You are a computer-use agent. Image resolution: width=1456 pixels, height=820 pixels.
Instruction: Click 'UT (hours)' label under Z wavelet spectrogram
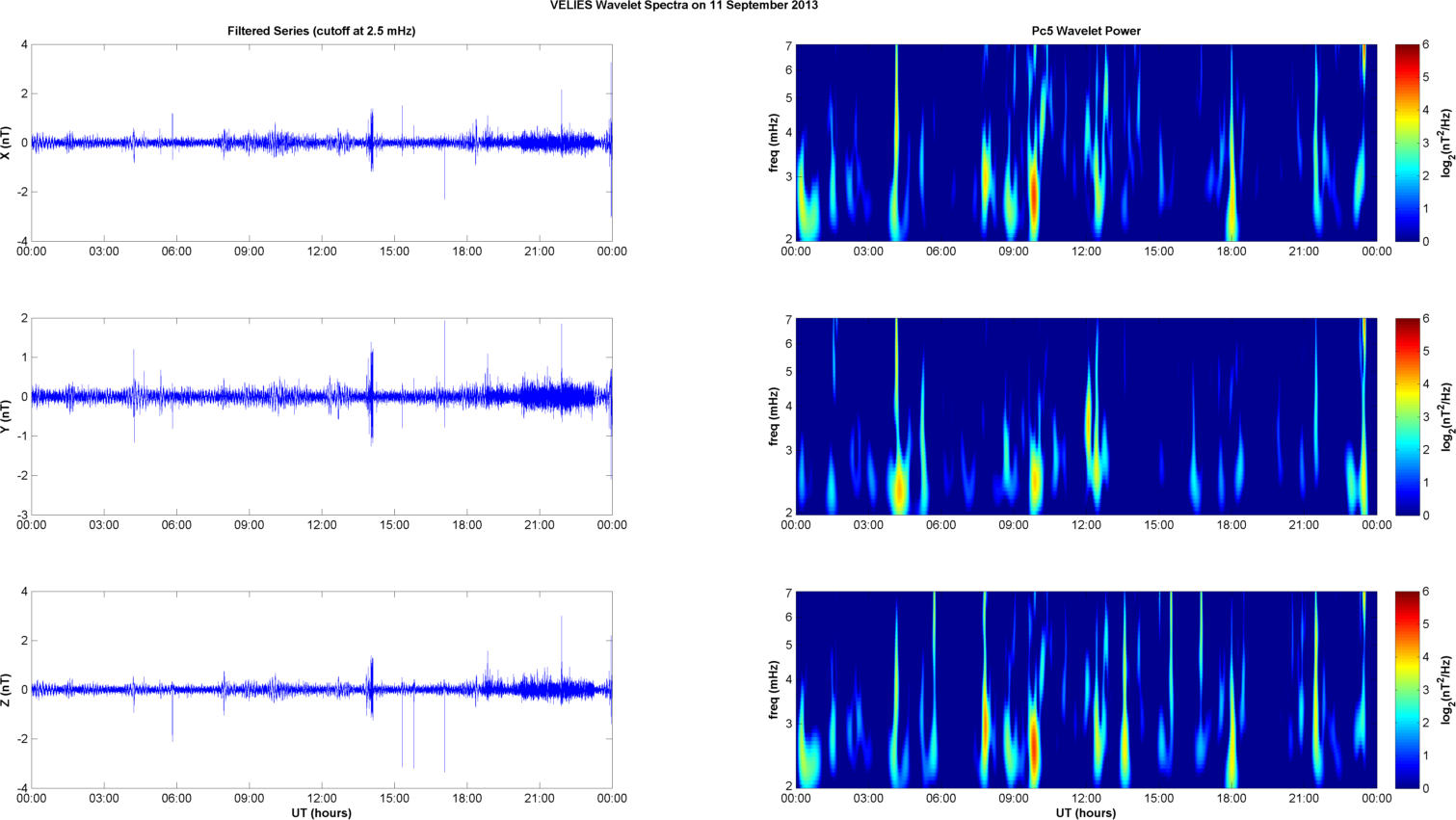[1086, 813]
